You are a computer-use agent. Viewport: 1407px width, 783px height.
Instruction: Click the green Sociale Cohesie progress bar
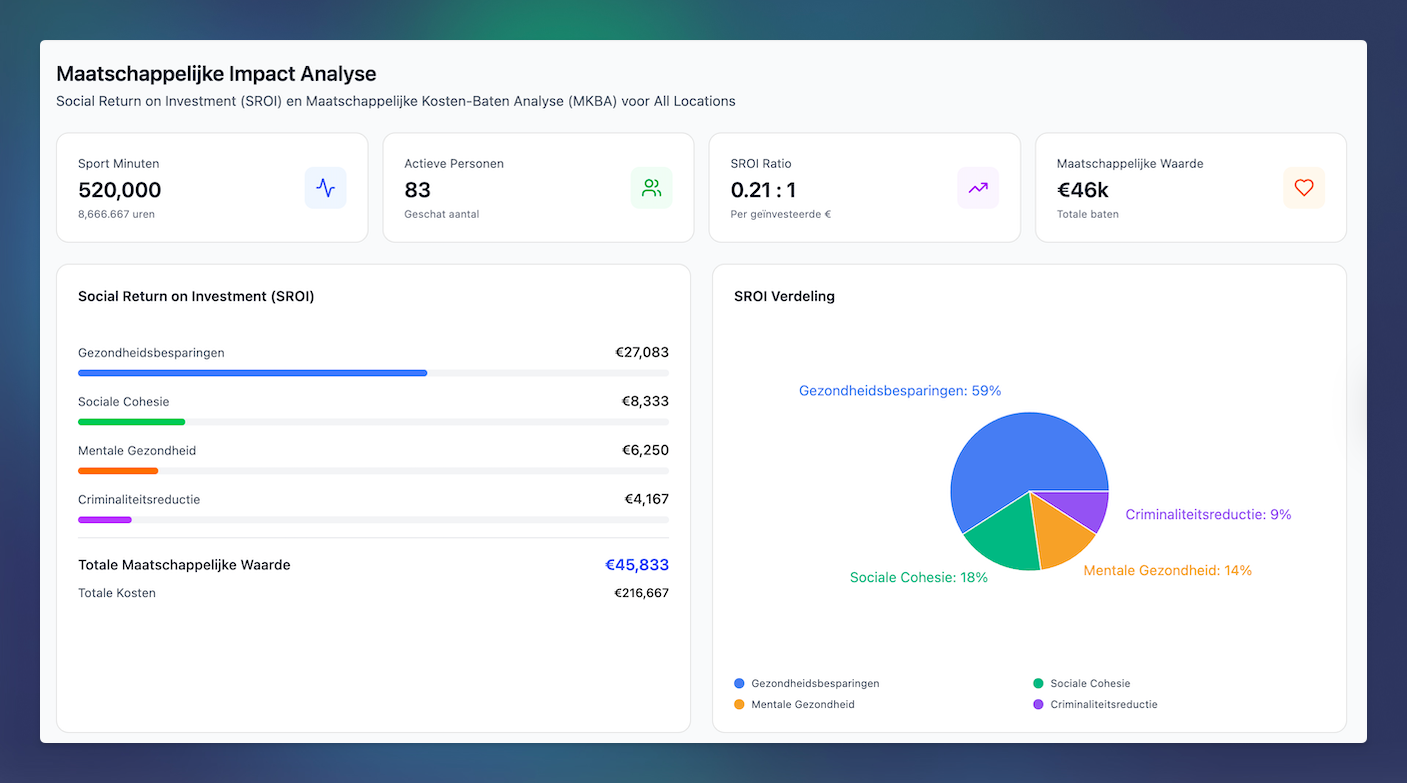tap(131, 422)
